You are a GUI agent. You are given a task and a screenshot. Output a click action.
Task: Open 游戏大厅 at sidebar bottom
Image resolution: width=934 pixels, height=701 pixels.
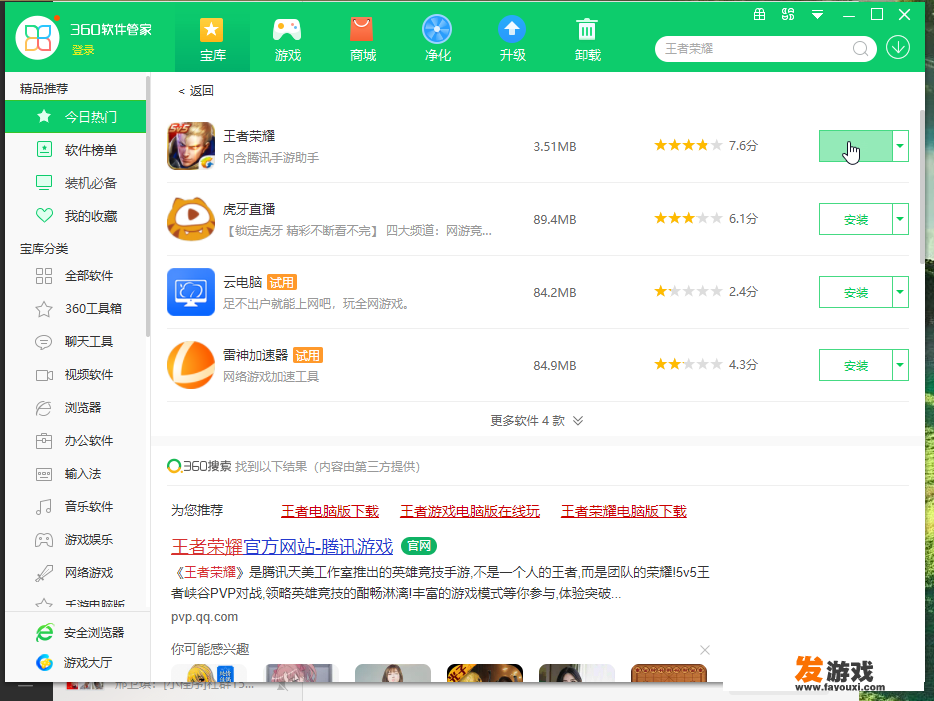[x=74, y=662]
